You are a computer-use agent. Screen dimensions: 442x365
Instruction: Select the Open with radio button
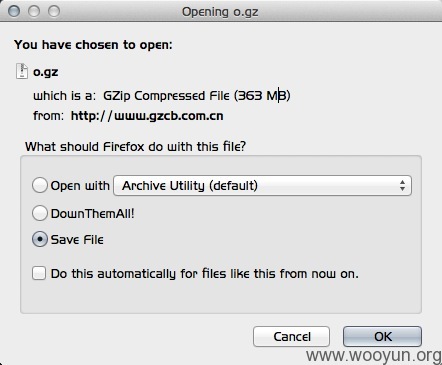coord(40,185)
